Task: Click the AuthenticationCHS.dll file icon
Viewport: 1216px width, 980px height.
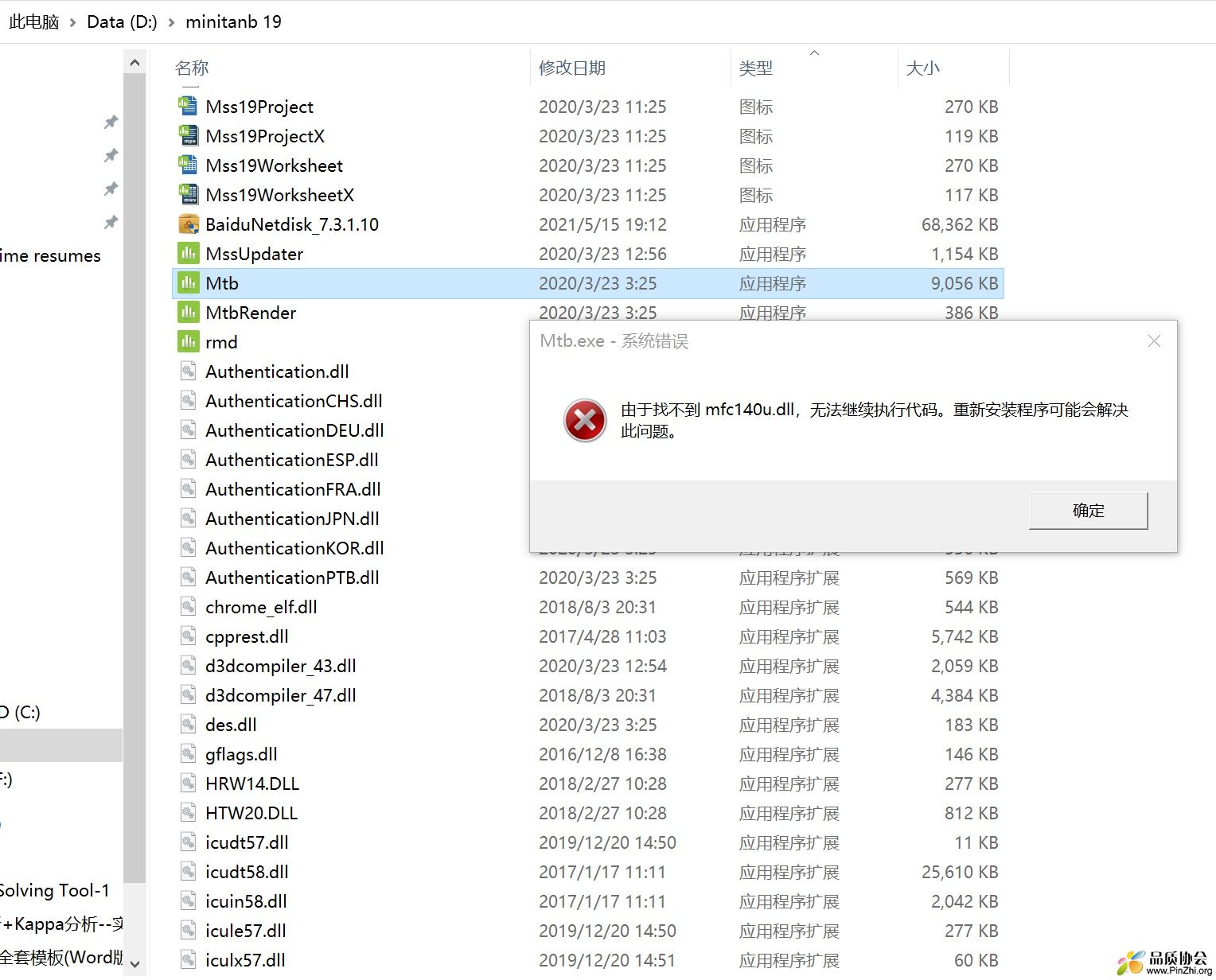Action: pyautogui.click(x=188, y=401)
